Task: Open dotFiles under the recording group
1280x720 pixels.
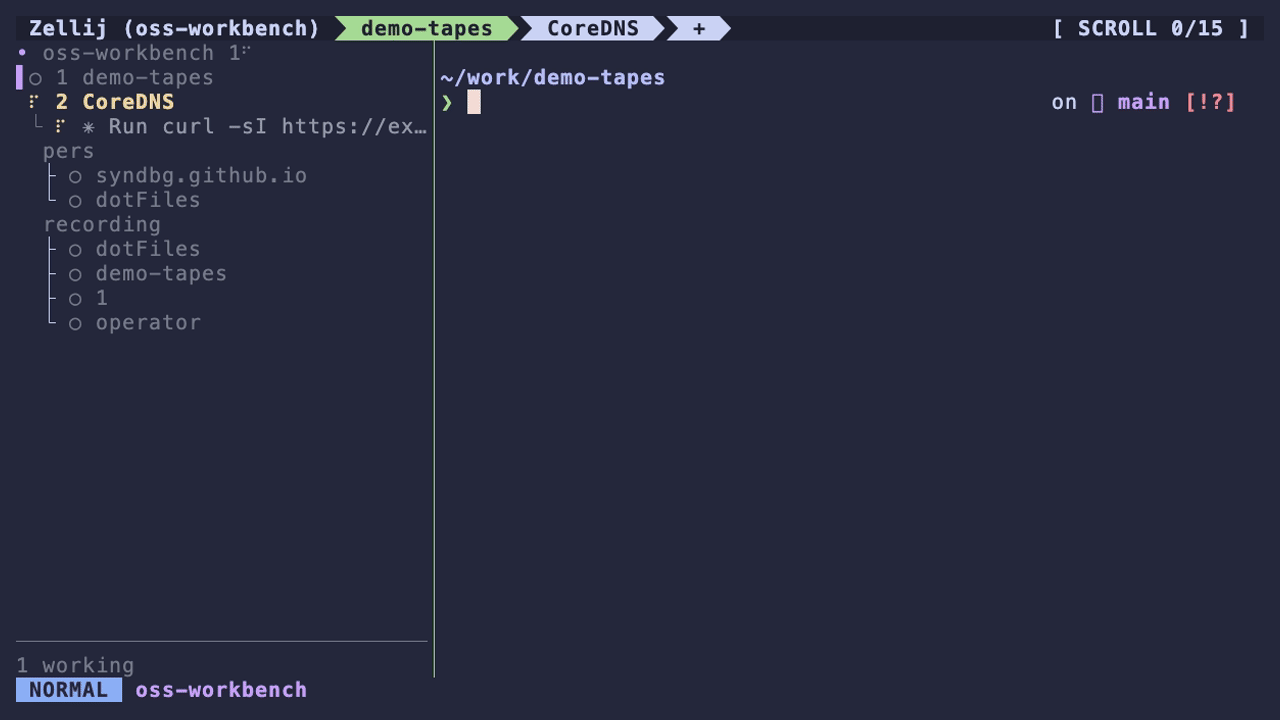Action: (148, 249)
